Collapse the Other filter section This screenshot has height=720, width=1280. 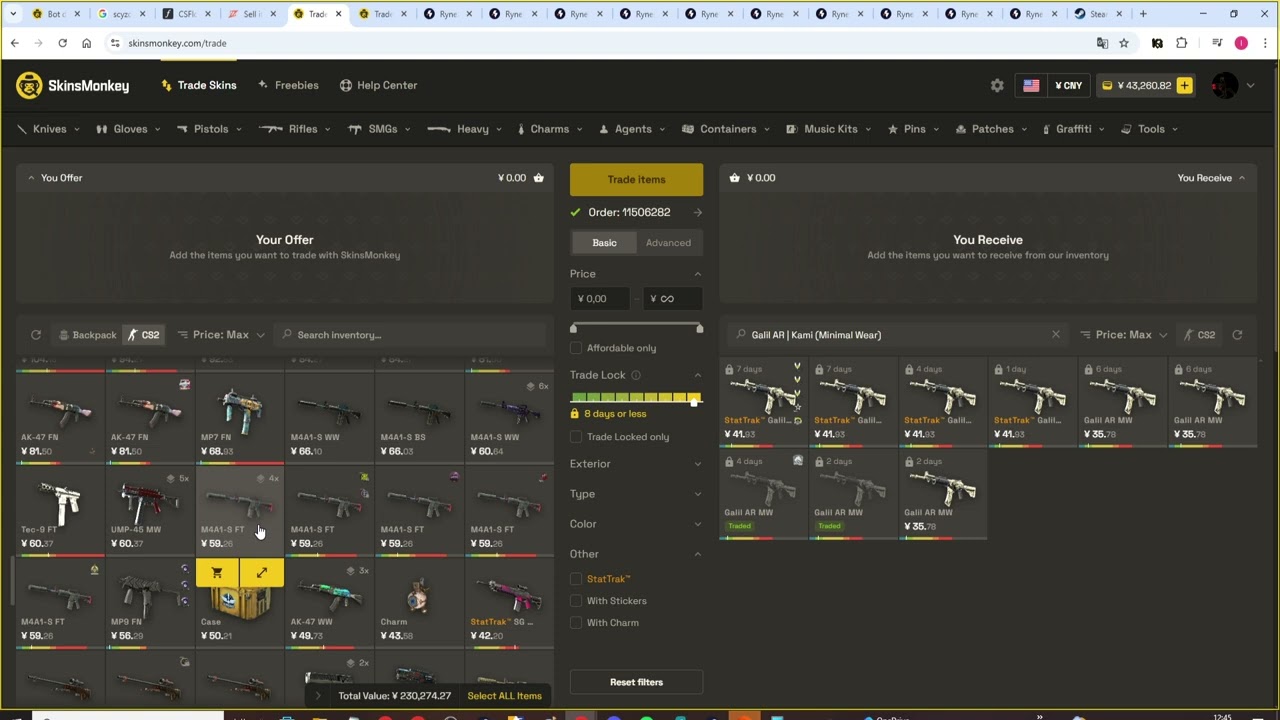(x=636, y=554)
